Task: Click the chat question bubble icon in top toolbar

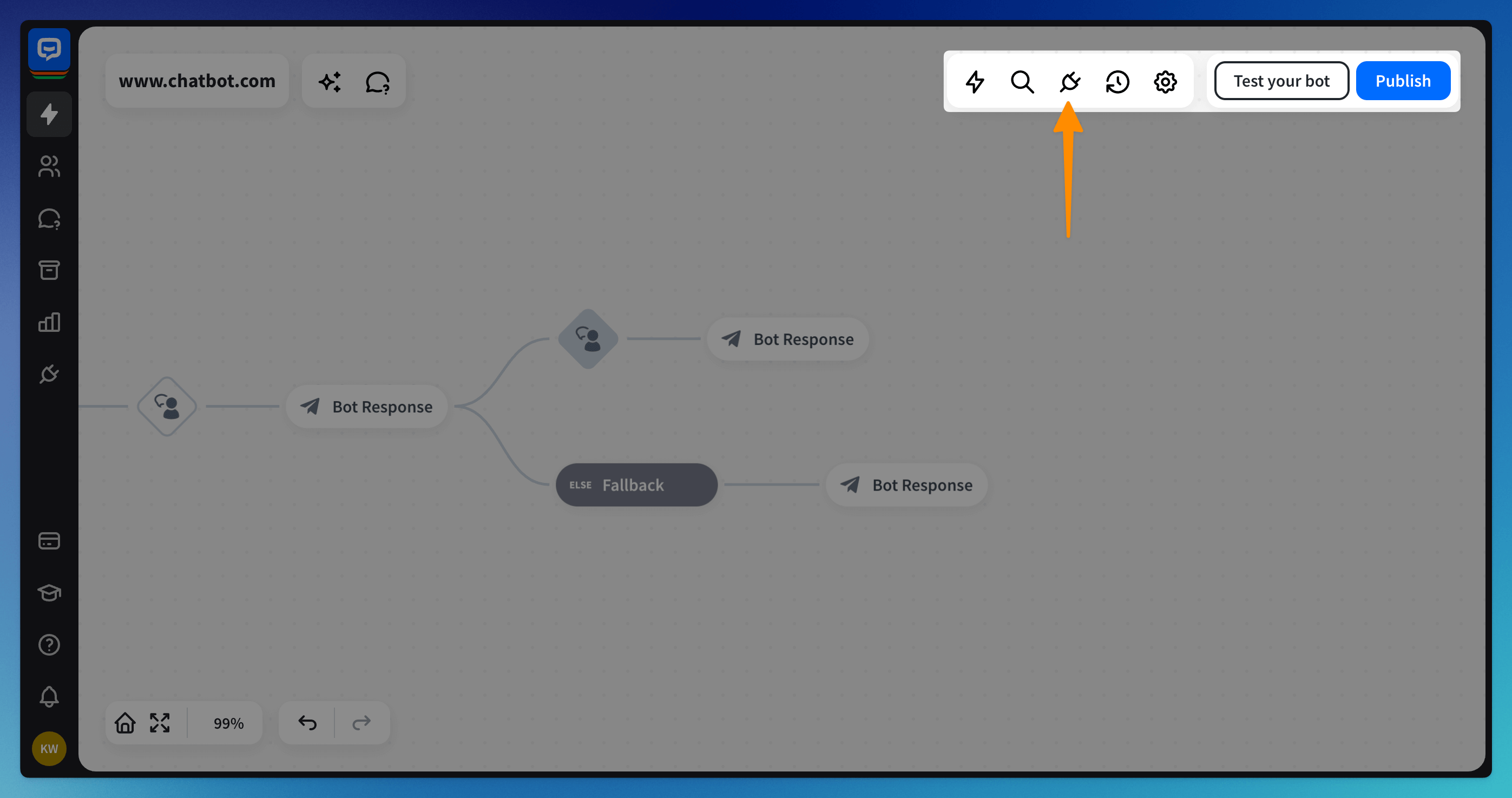Action: pyautogui.click(x=377, y=82)
